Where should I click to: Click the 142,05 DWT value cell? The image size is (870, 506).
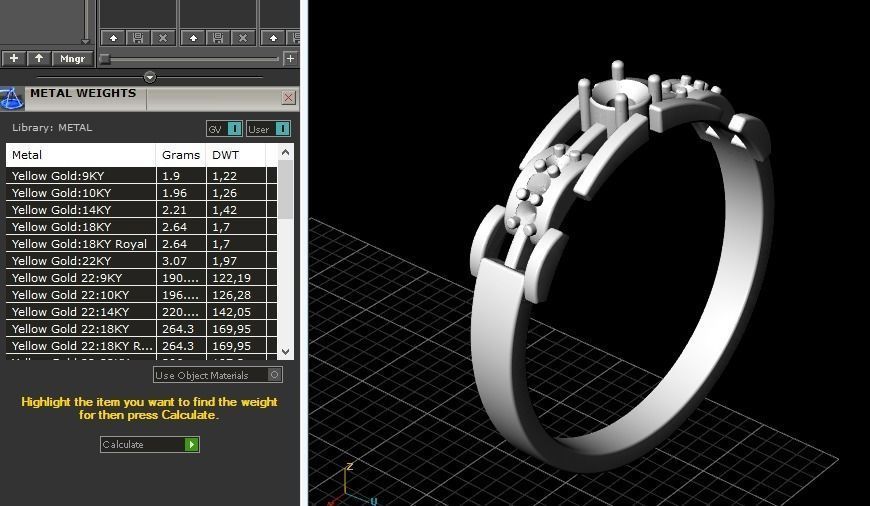236,312
